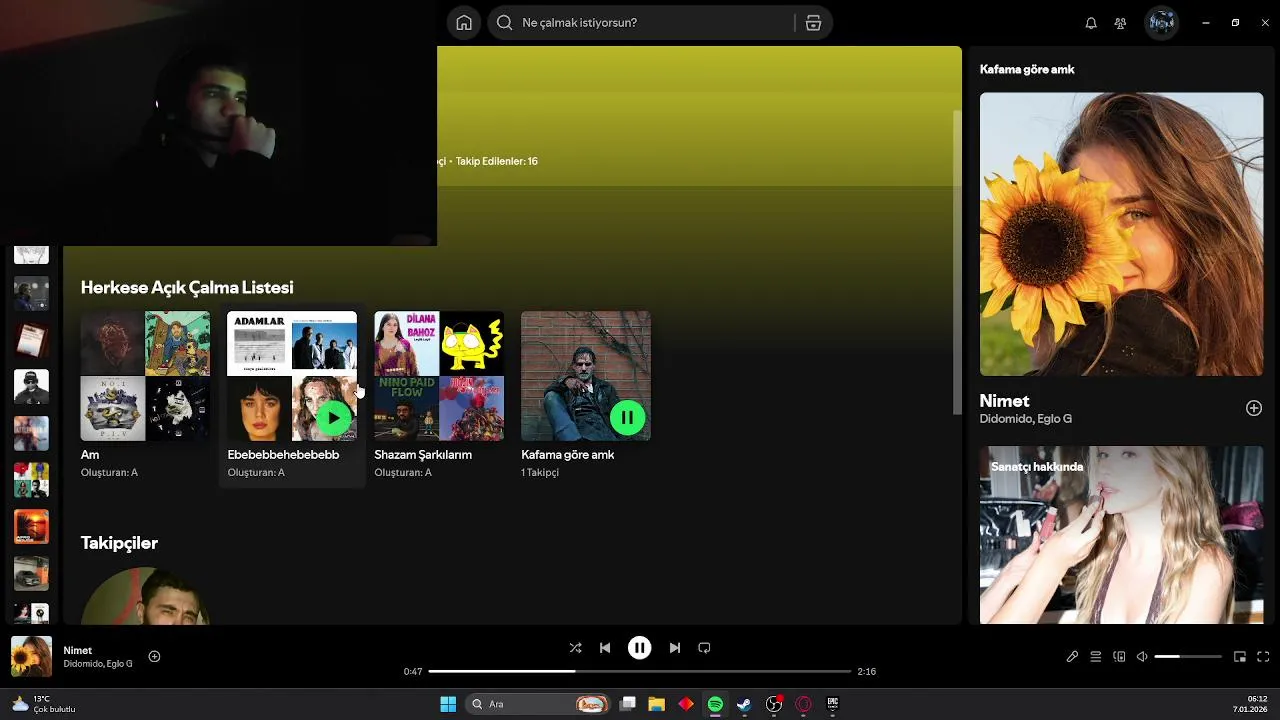
Task: Open Friend Activity icon
Action: pyautogui.click(x=1120, y=23)
